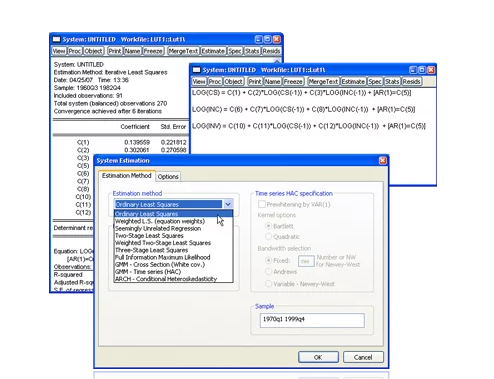Viewport: 494px width, 379px height.
Task: Click Estimate in the results window behind
Action: coord(213,51)
